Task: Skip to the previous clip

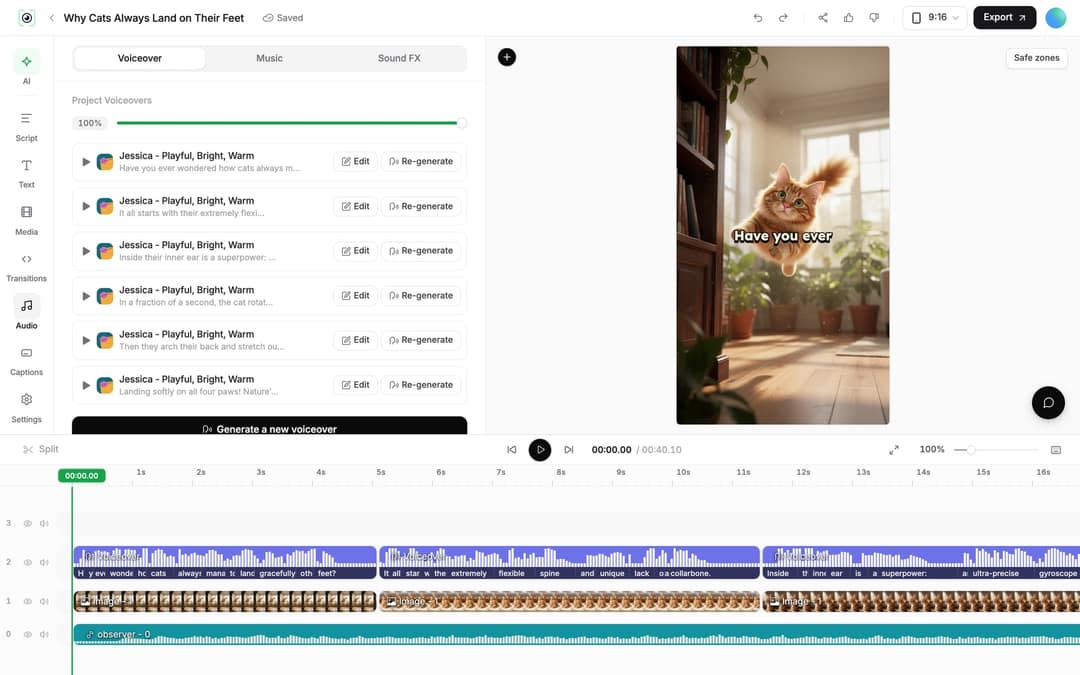Action: 512,450
